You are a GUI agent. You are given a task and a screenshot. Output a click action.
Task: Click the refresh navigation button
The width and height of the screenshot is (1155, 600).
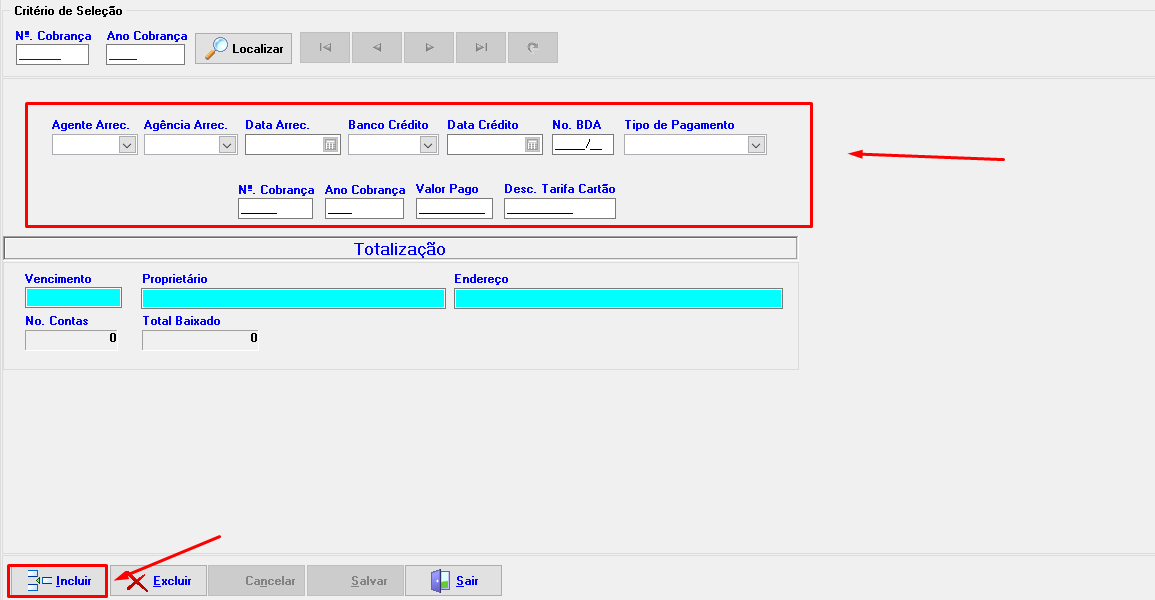(x=532, y=48)
